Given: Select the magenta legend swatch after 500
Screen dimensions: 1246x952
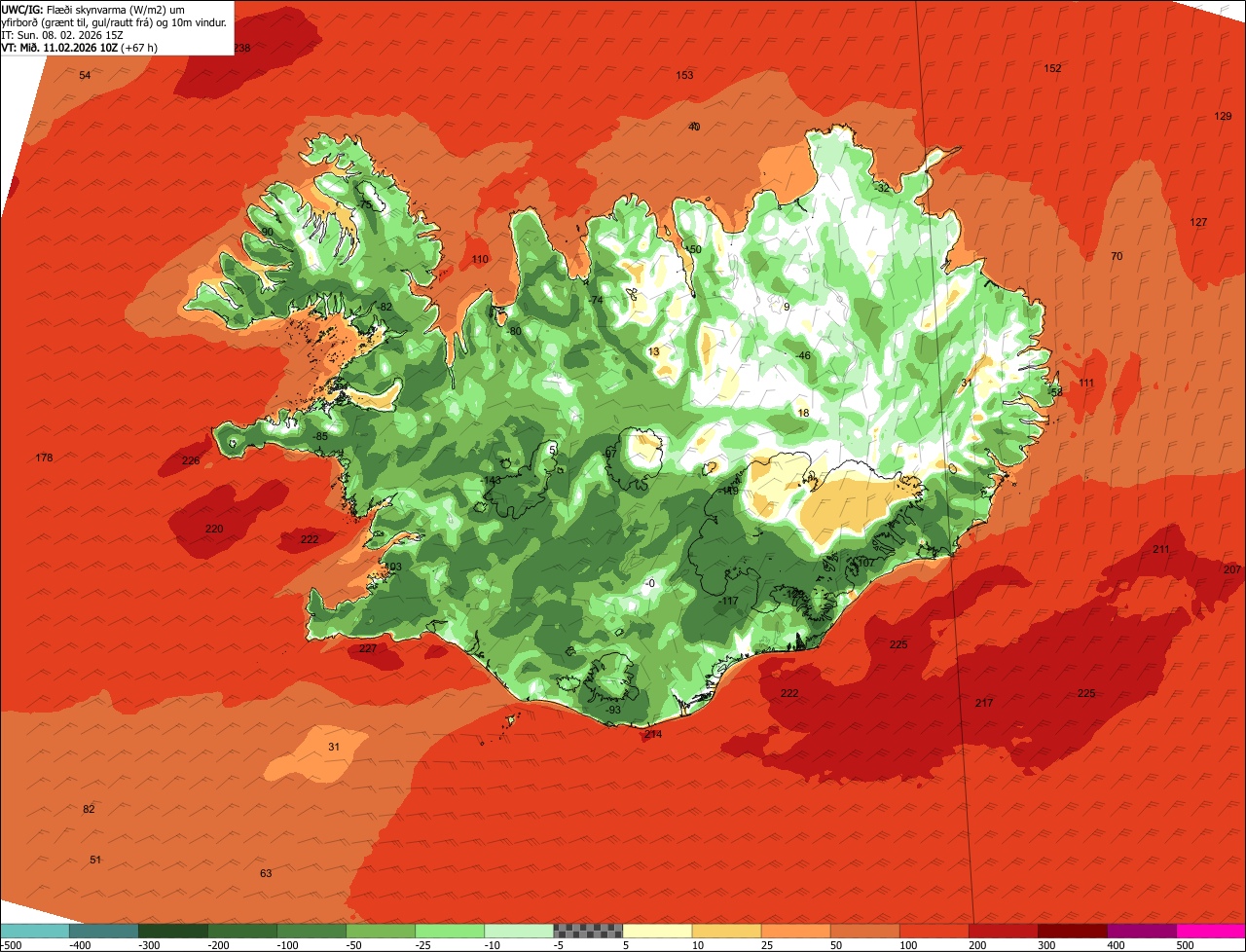Looking at the screenshot, I should pos(1211,931).
